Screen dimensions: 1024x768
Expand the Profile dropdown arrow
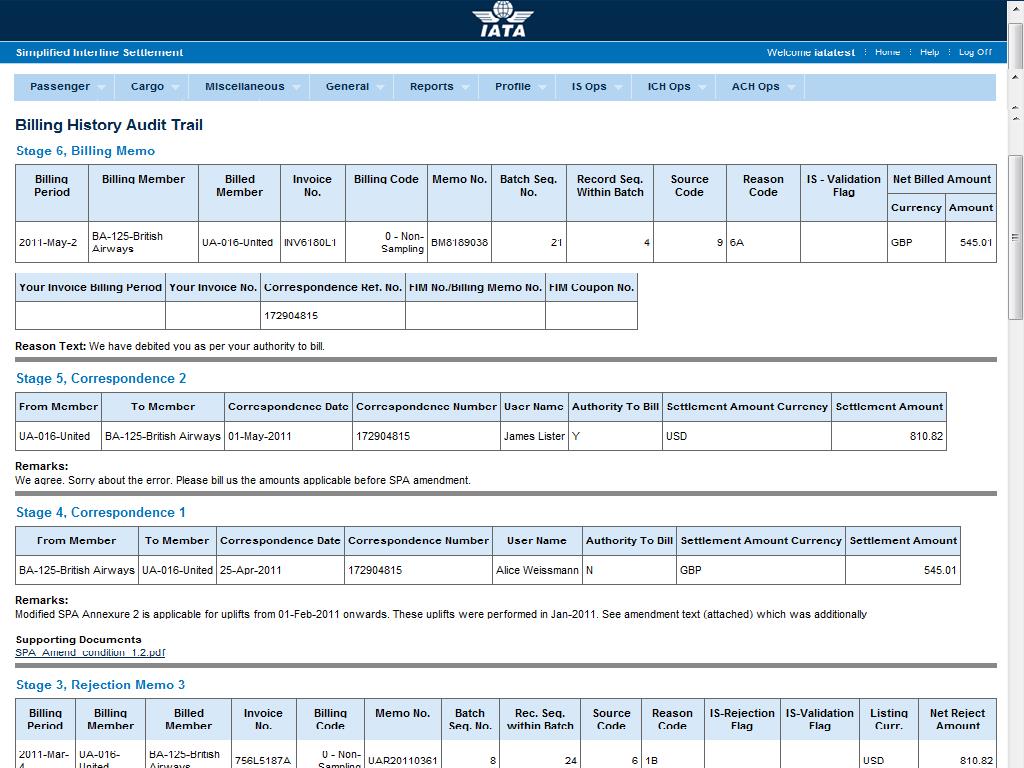click(543, 88)
